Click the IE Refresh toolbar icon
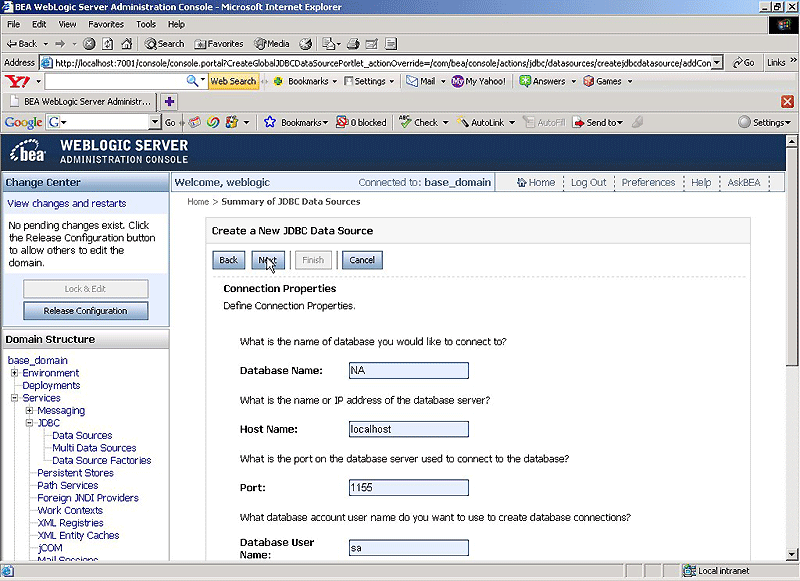 pyautogui.click(x=108, y=44)
